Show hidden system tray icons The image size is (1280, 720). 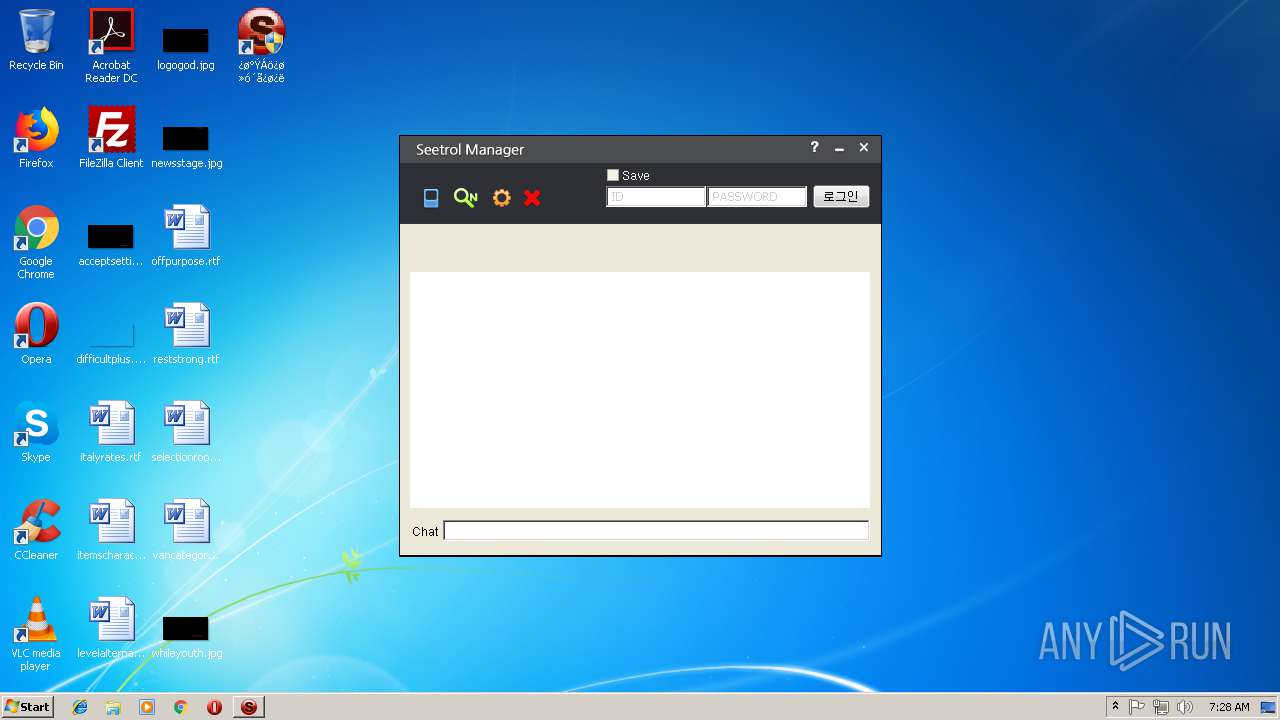coord(1115,707)
